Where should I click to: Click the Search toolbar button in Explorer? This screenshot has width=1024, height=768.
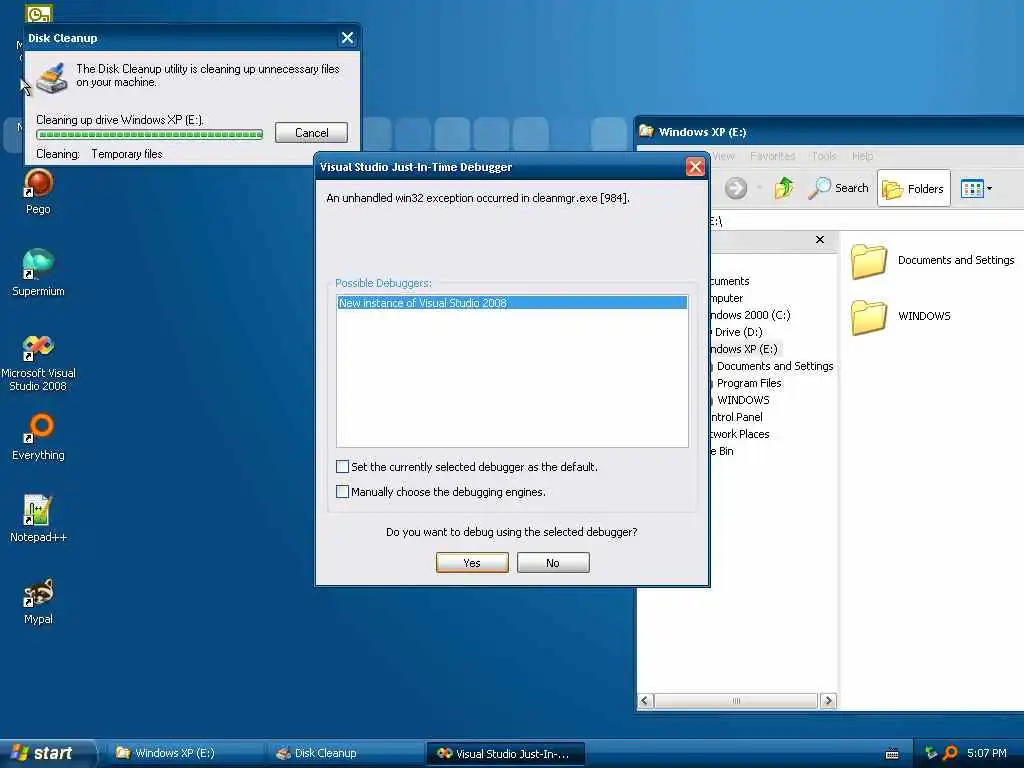click(x=838, y=188)
